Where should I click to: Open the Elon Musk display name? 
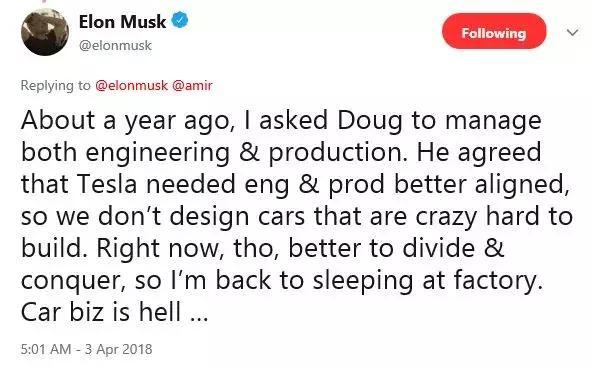pos(122,21)
